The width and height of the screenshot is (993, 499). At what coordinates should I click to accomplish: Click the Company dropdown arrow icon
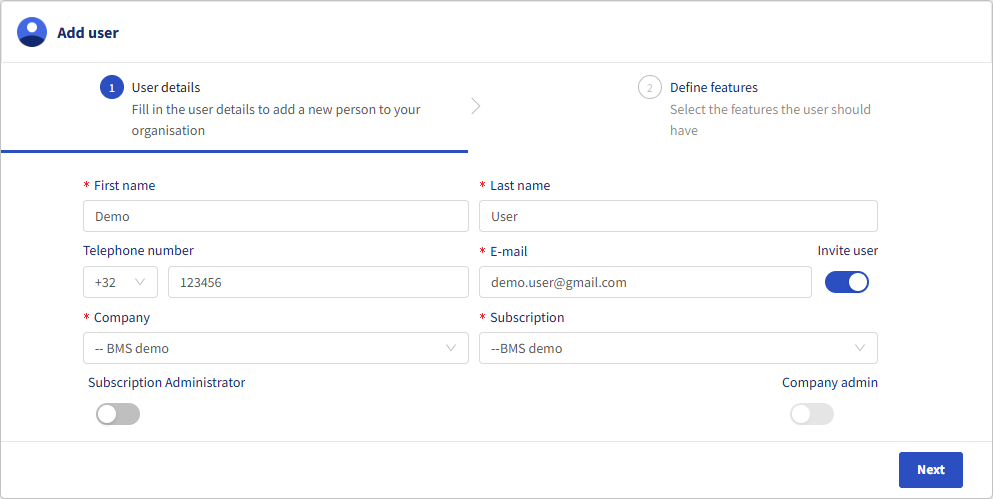451,348
